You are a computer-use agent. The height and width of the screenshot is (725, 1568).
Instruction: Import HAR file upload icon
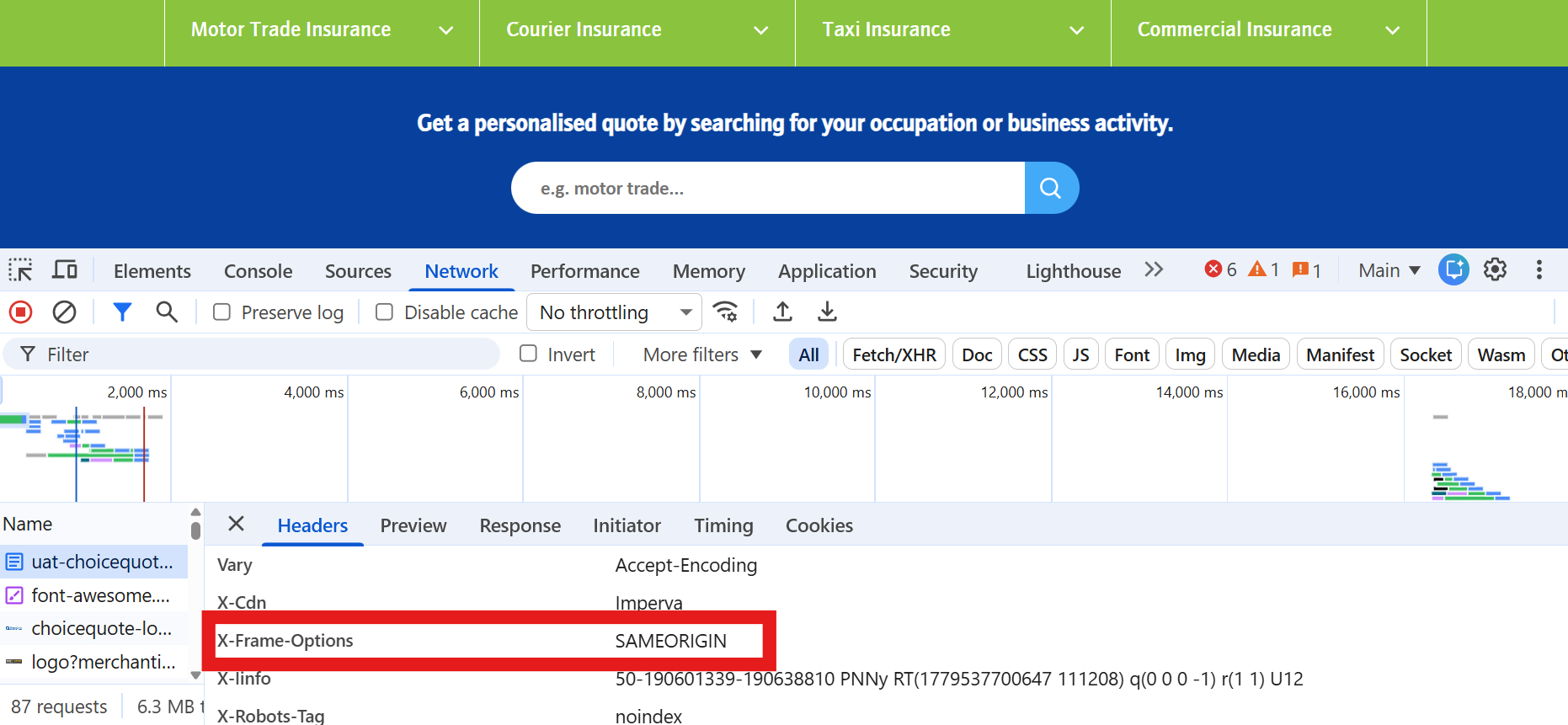(x=782, y=312)
